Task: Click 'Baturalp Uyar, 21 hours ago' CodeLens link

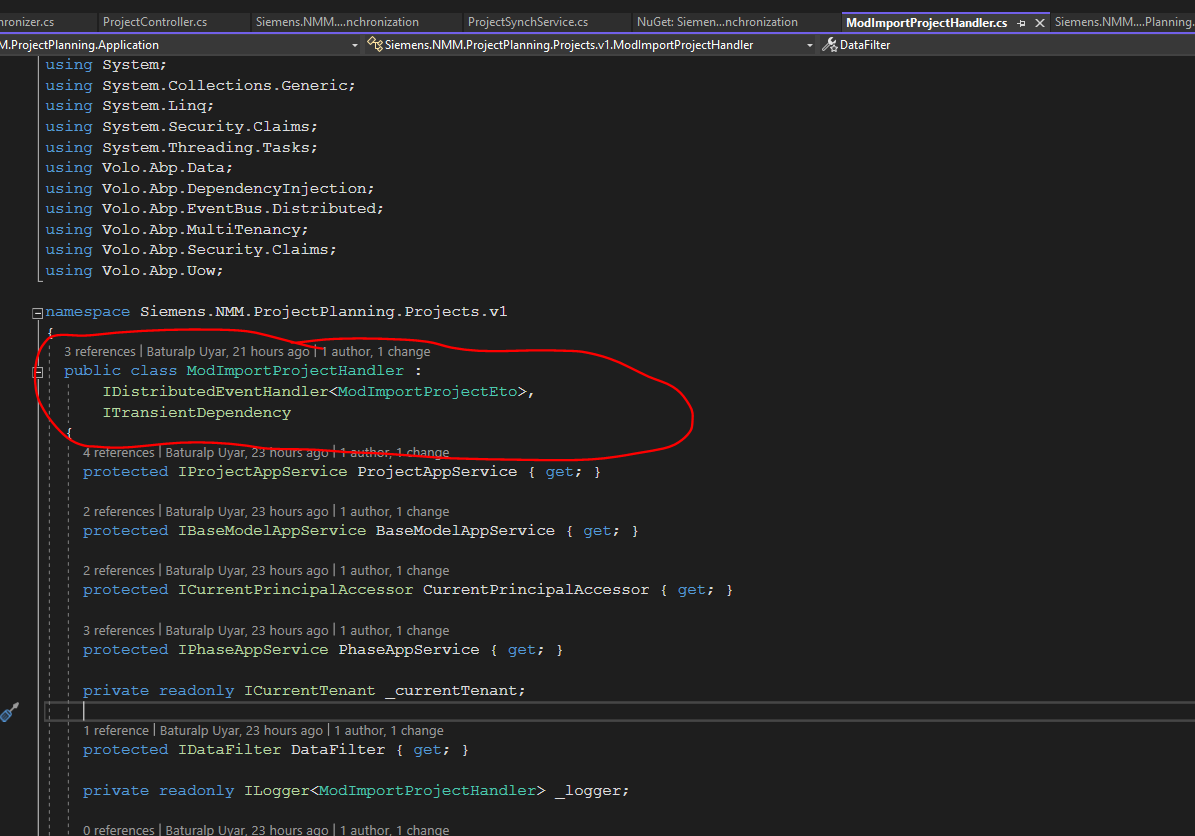Action: [228, 351]
